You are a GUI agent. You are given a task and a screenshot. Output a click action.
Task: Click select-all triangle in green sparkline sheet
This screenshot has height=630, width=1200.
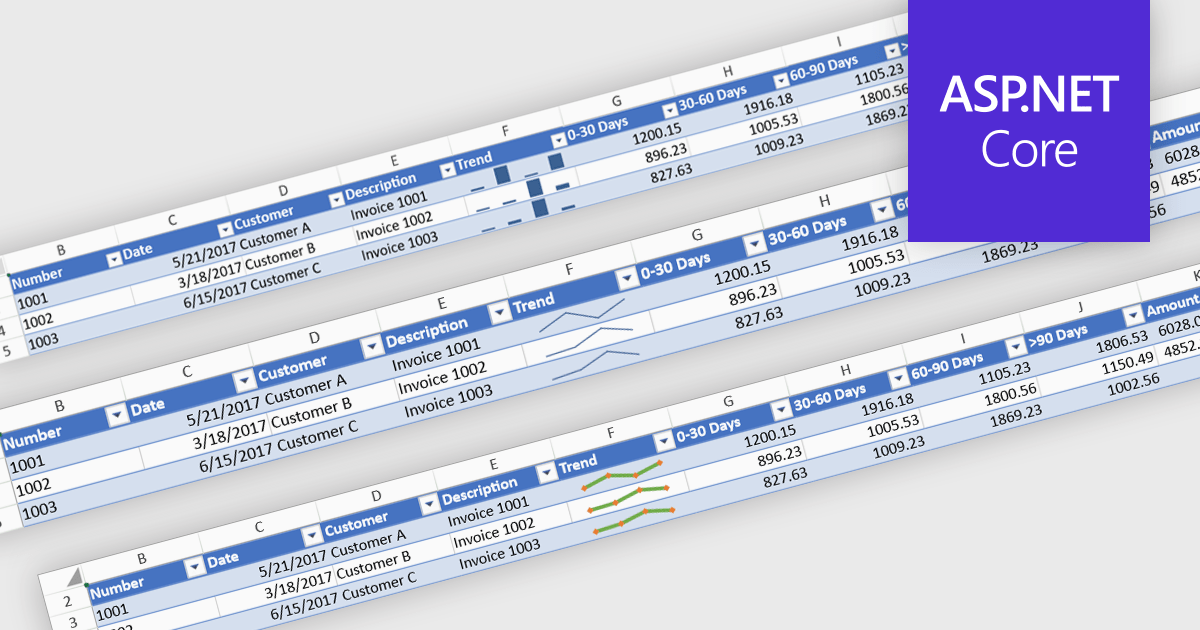(x=74, y=579)
